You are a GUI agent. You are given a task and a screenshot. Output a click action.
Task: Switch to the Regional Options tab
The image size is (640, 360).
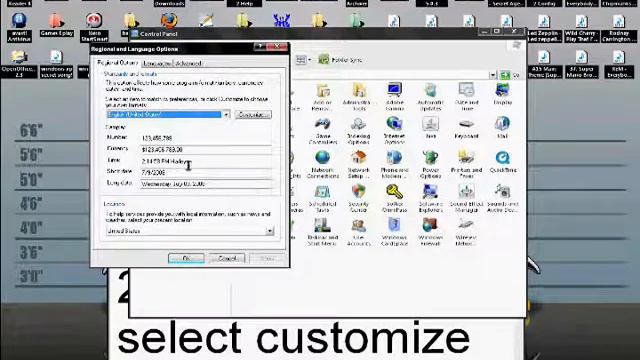point(118,63)
